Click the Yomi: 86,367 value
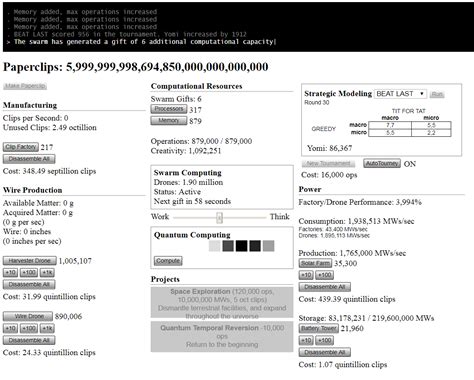Image resolution: width=474 pixels, height=380 pixels. coord(329,148)
